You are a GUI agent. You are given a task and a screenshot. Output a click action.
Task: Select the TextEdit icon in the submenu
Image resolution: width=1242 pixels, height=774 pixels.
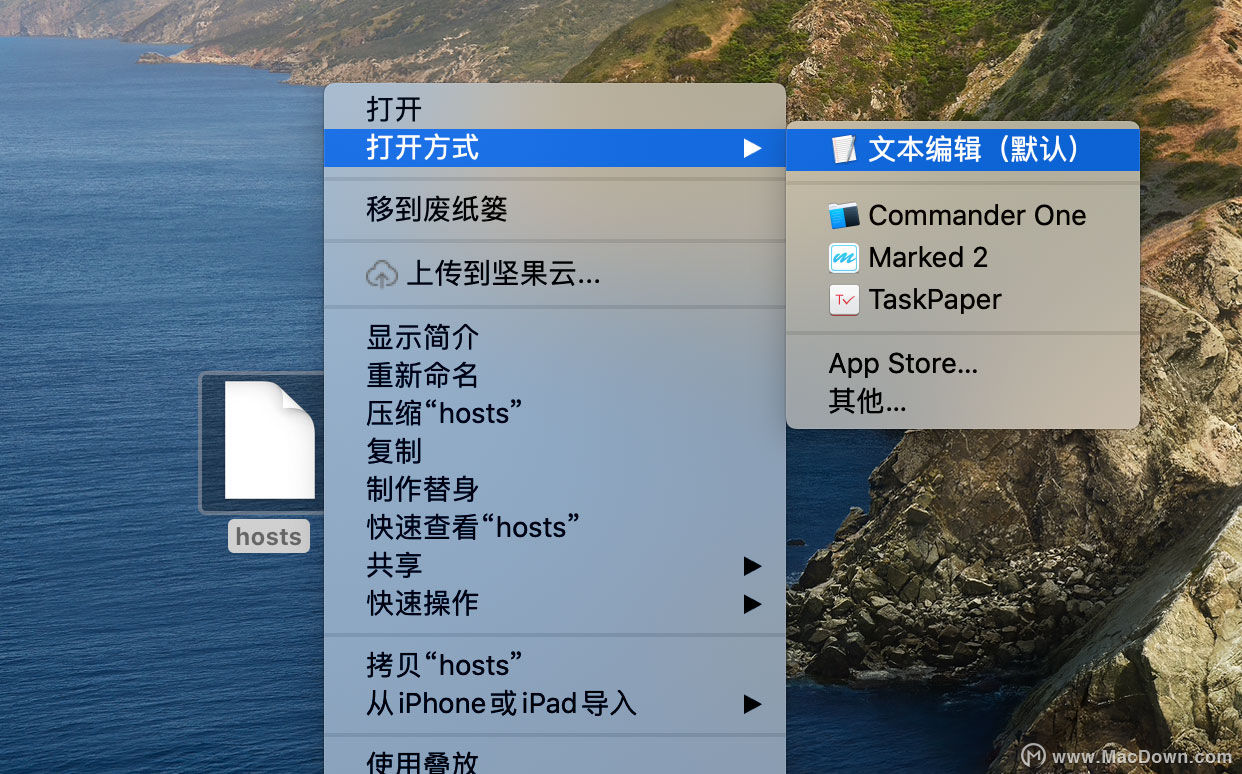[845, 148]
